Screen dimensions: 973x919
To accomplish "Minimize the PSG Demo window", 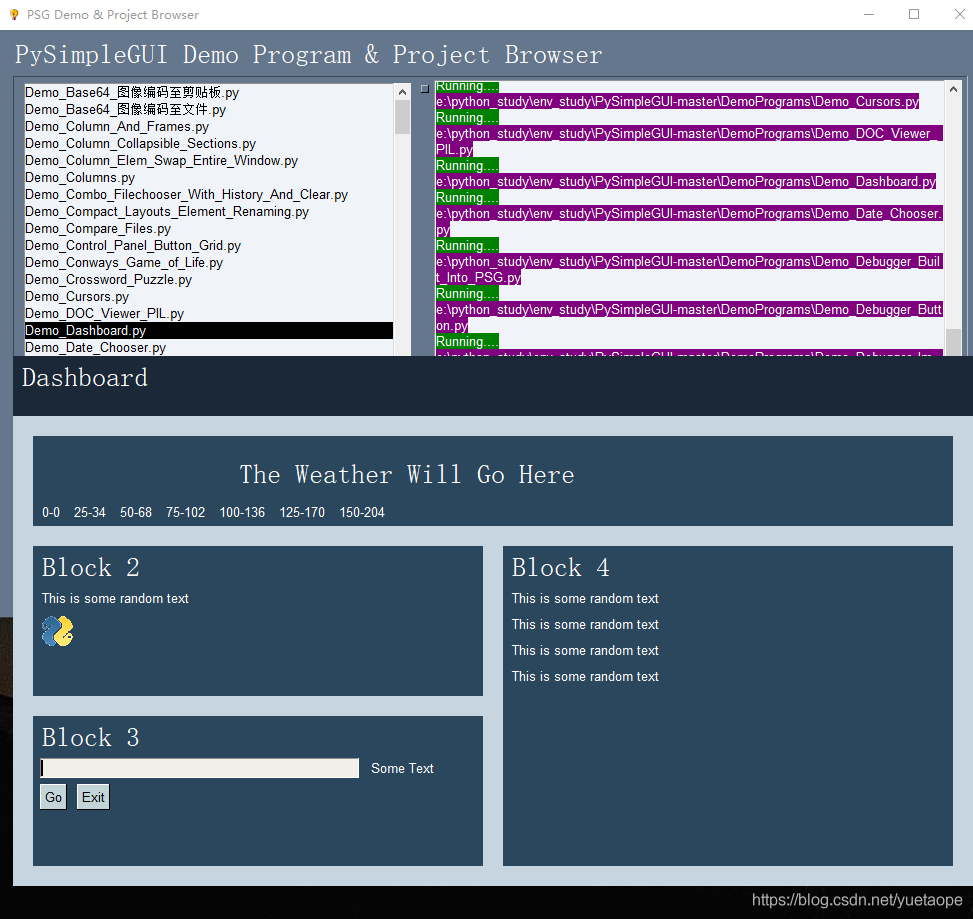I will (x=869, y=14).
